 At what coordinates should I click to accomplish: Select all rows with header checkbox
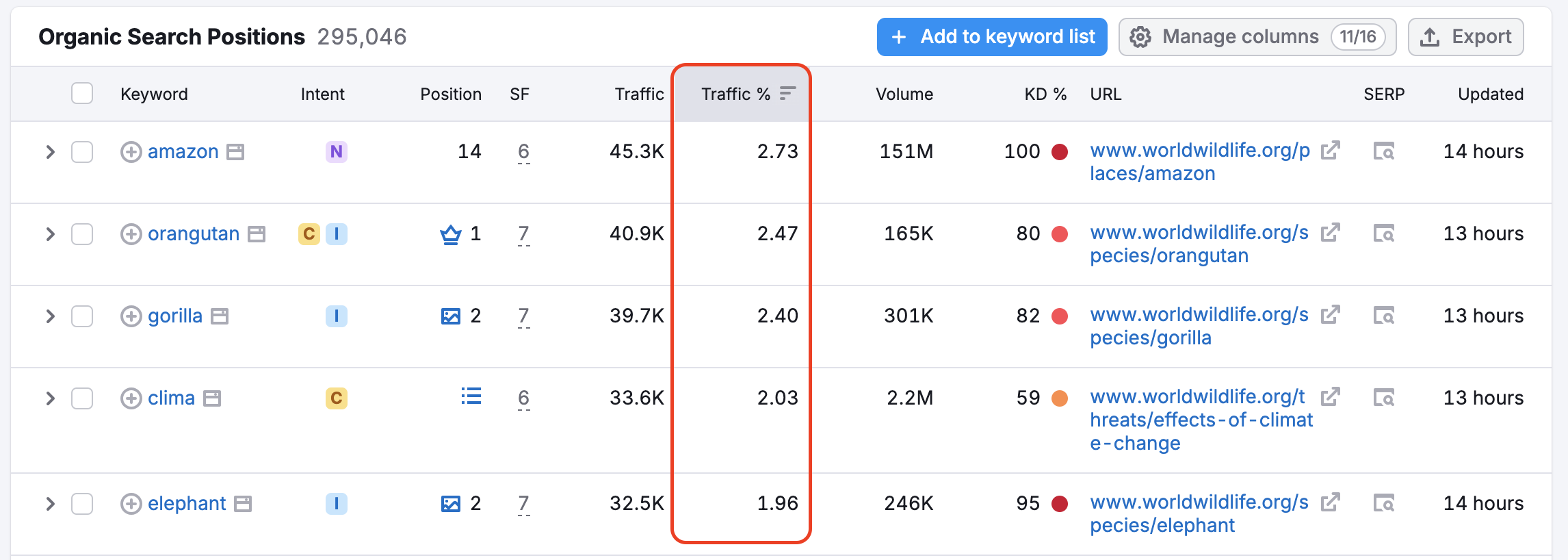click(82, 93)
